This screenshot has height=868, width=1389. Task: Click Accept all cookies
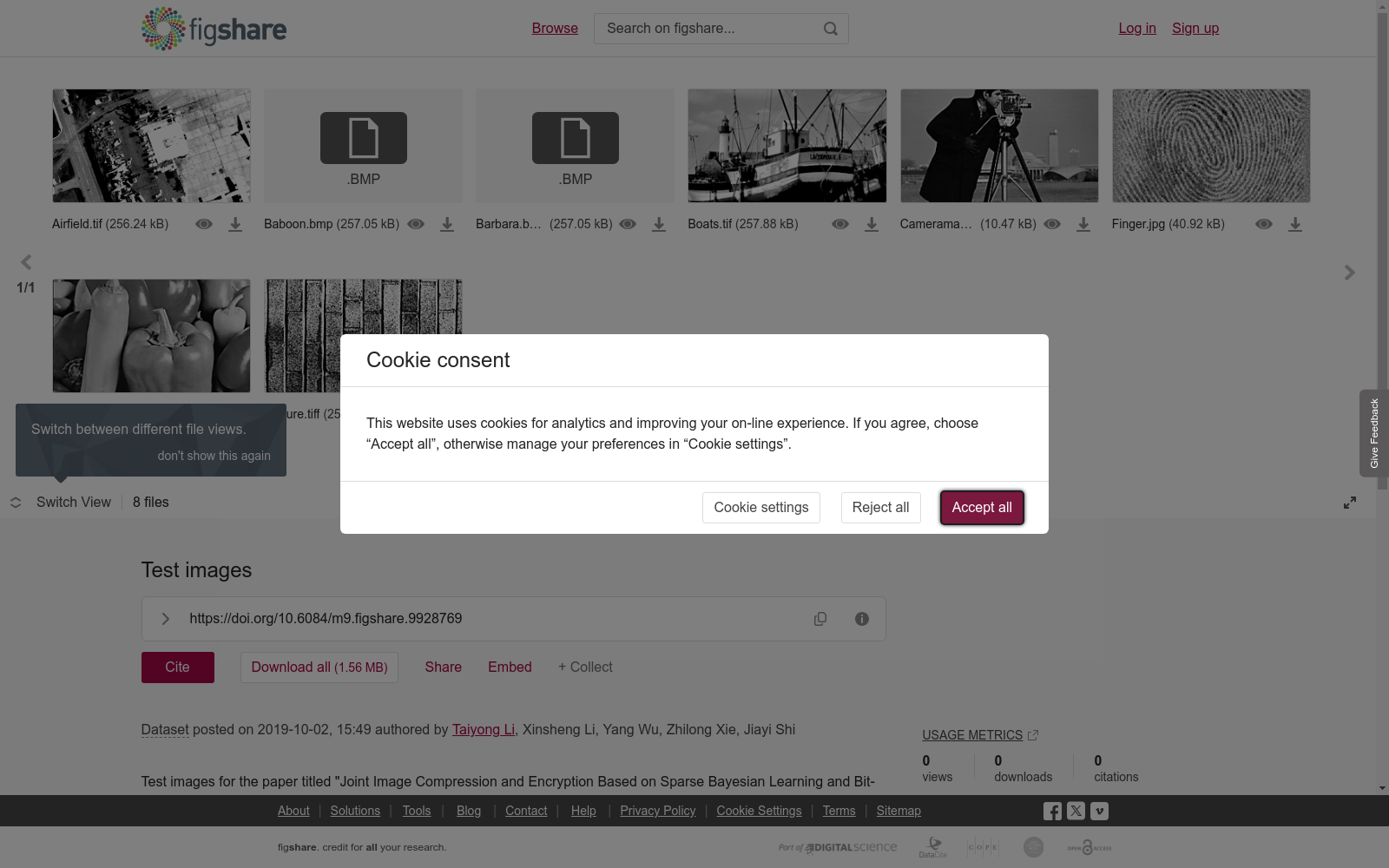982,508
